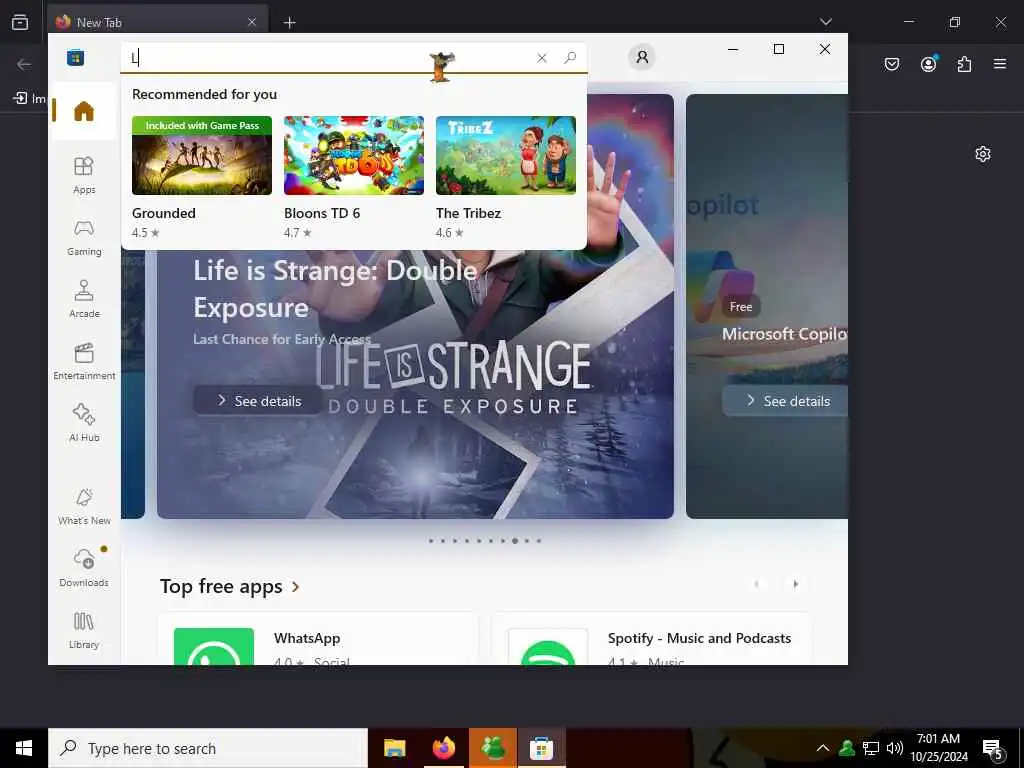Clear the search box text
The width and height of the screenshot is (1024, 768).
[541, 58]
